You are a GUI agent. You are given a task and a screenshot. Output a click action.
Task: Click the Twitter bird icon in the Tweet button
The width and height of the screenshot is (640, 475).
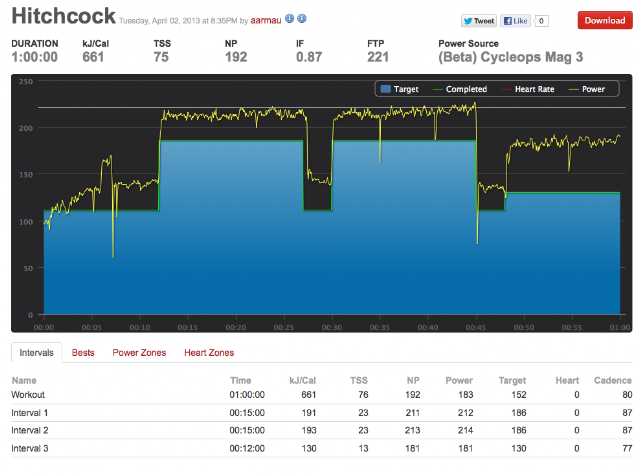(x=468, y=21)
